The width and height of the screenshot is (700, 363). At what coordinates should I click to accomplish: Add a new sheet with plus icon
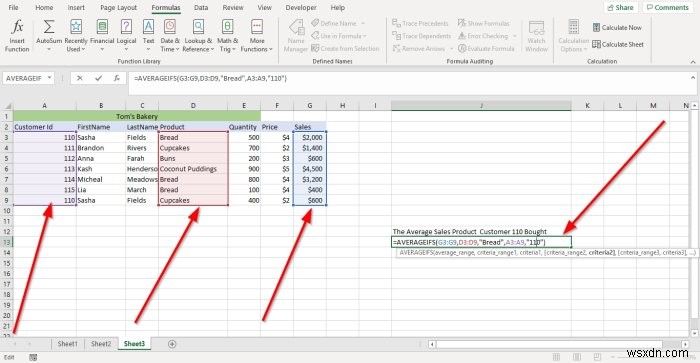coord(172,344)
